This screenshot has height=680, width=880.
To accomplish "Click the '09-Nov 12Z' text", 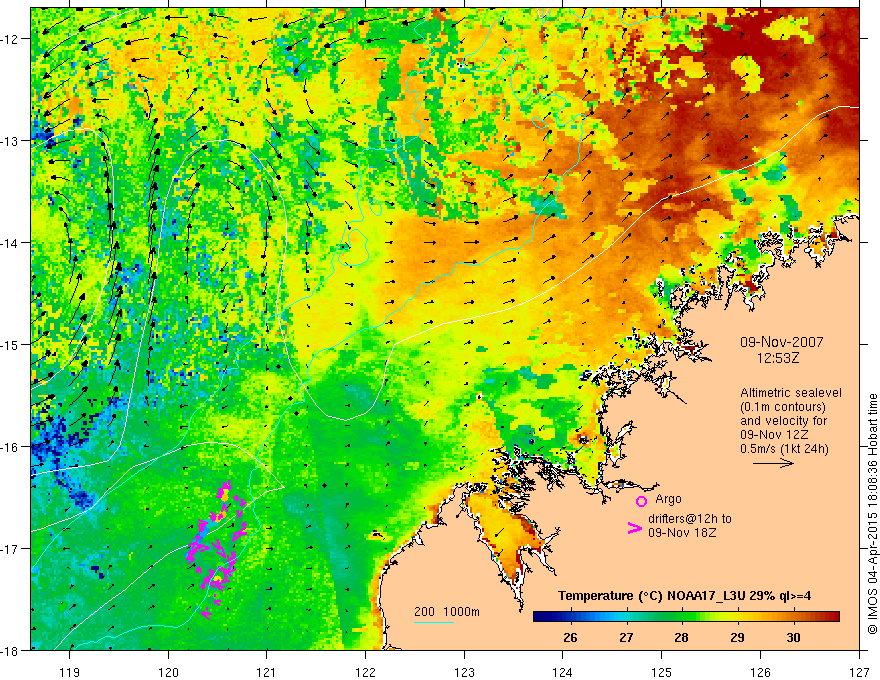I will pos(774,435).
